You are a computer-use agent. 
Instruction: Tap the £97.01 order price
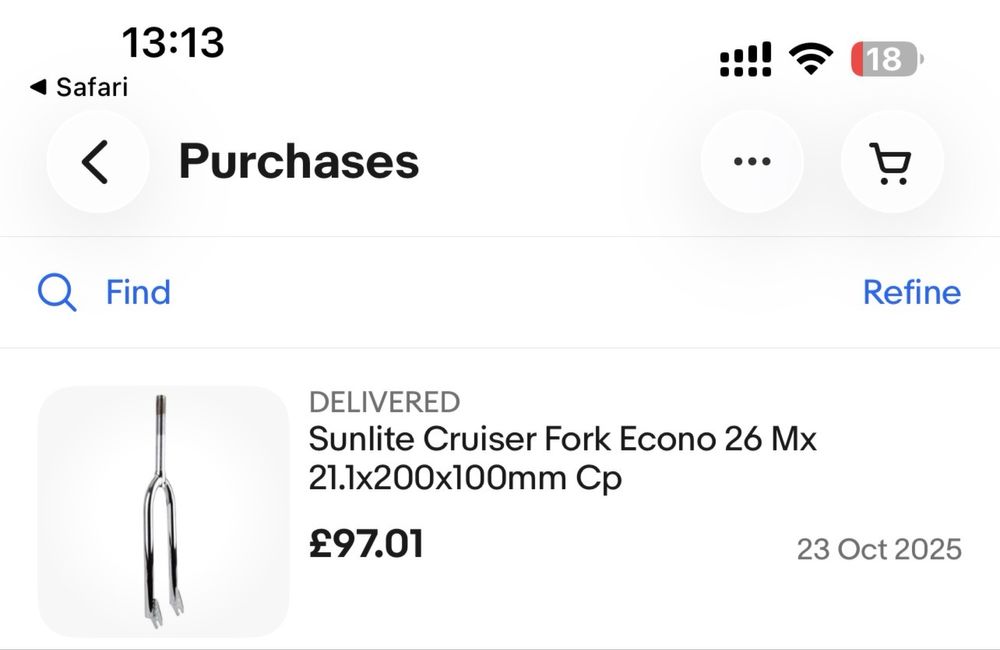[x=366, y=544]
